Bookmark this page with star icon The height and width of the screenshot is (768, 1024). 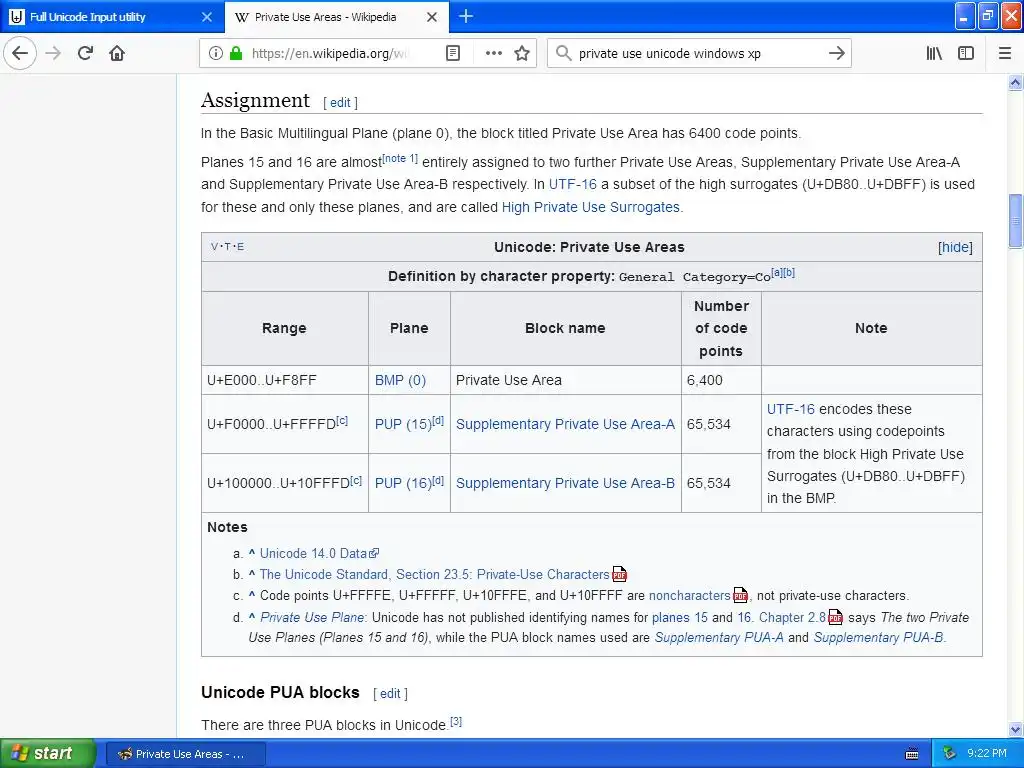(522, 54)
